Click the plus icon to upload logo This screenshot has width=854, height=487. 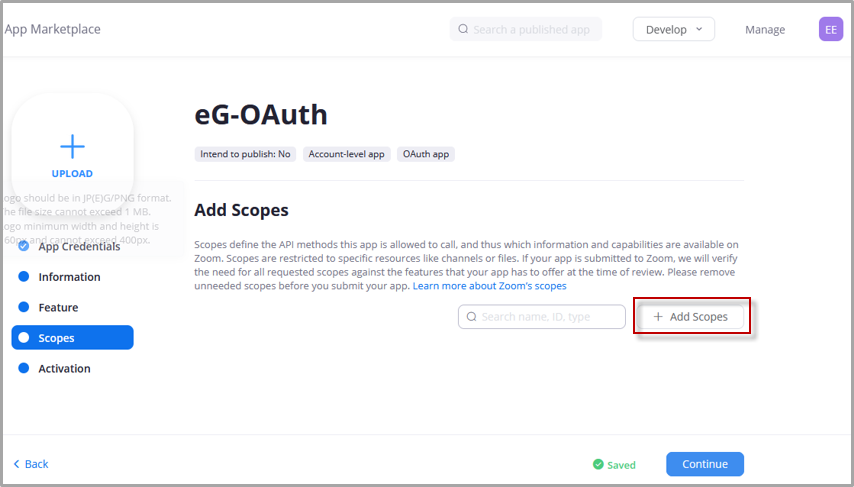pos(72,147)
